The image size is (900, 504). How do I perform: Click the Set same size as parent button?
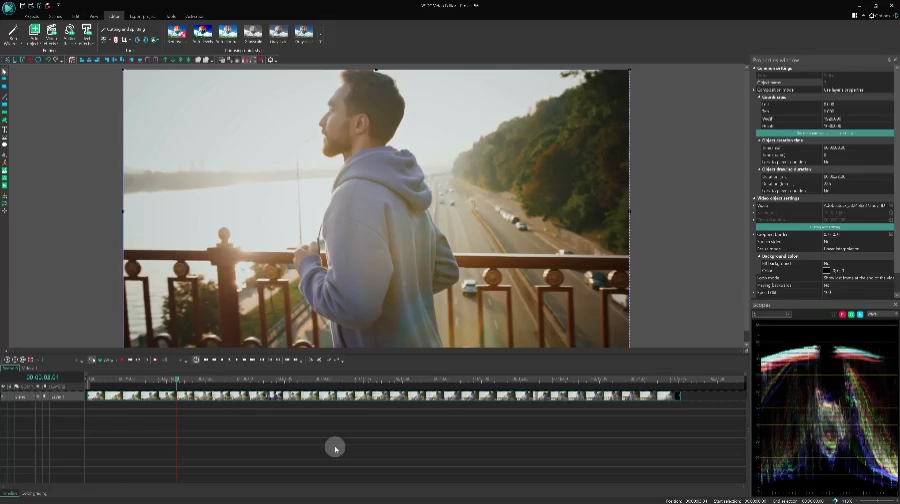824,133
